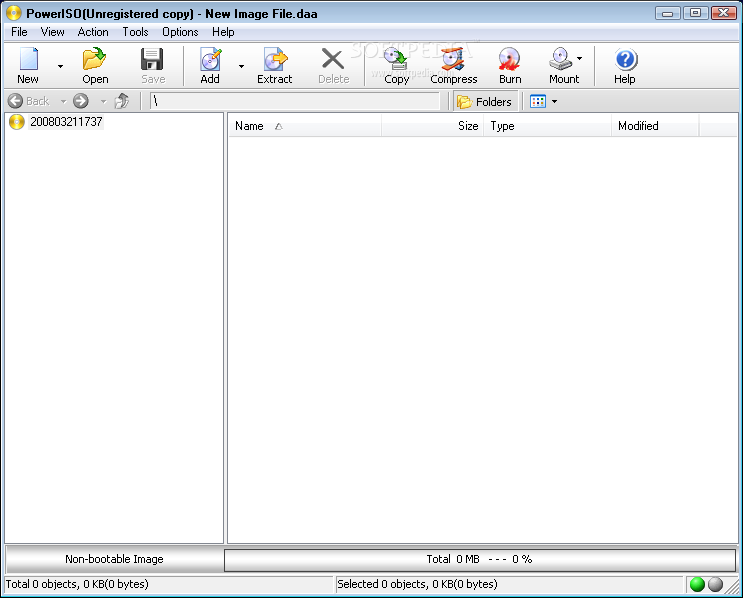
Task: Add files to the image
Action: [210, 65]
